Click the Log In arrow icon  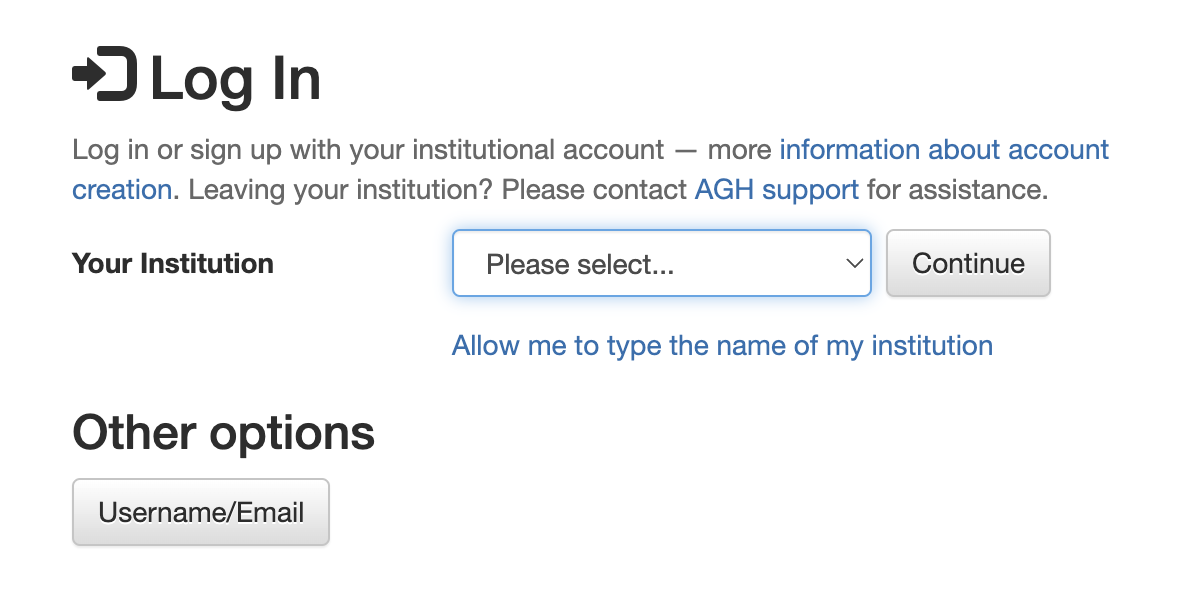[105, 74]
